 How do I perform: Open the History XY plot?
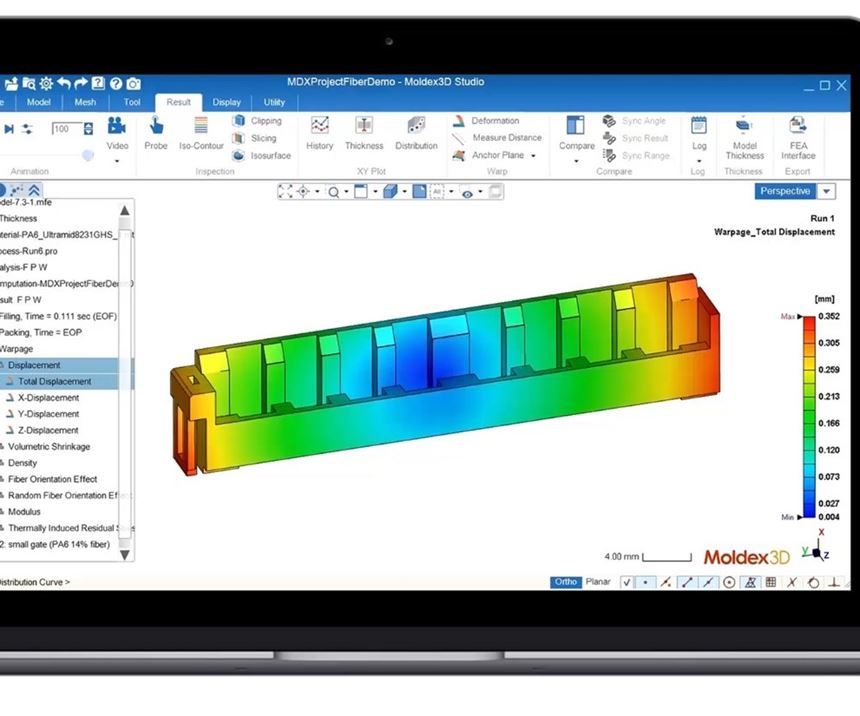pyautogui.click(x=320, y=133)
